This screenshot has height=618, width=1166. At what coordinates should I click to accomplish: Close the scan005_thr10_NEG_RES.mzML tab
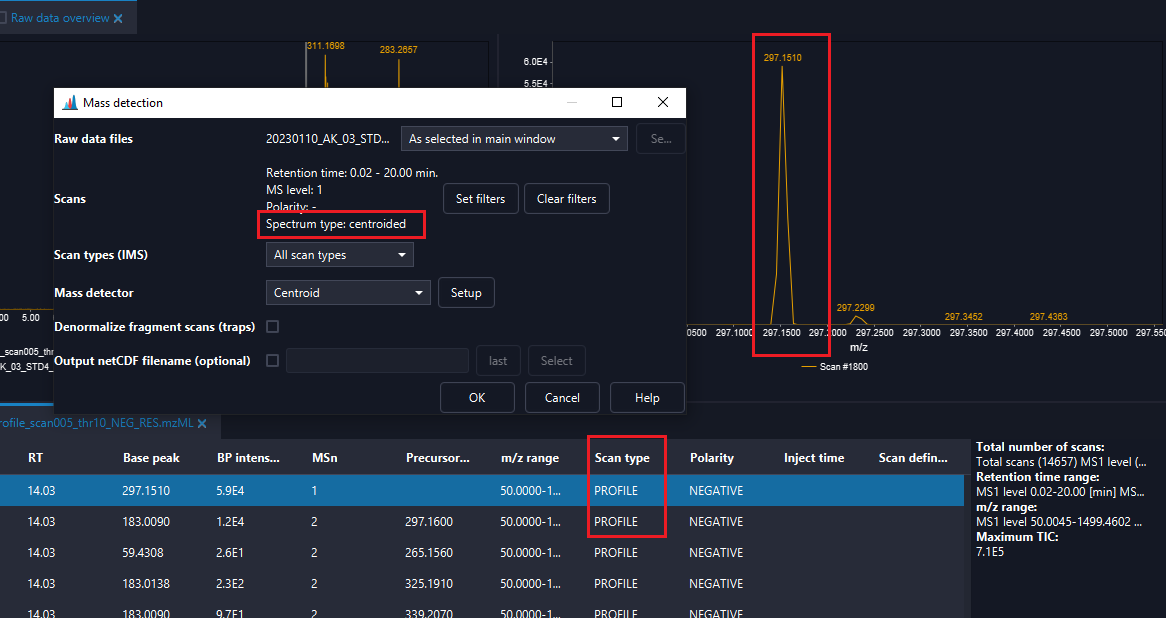[201, 423]
